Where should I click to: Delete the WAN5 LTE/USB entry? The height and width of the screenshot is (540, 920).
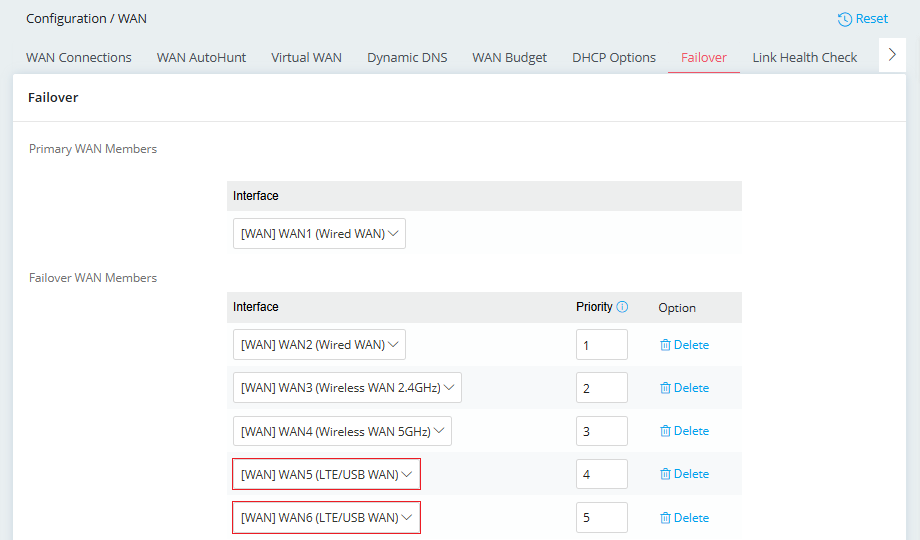tap(684, 474)
